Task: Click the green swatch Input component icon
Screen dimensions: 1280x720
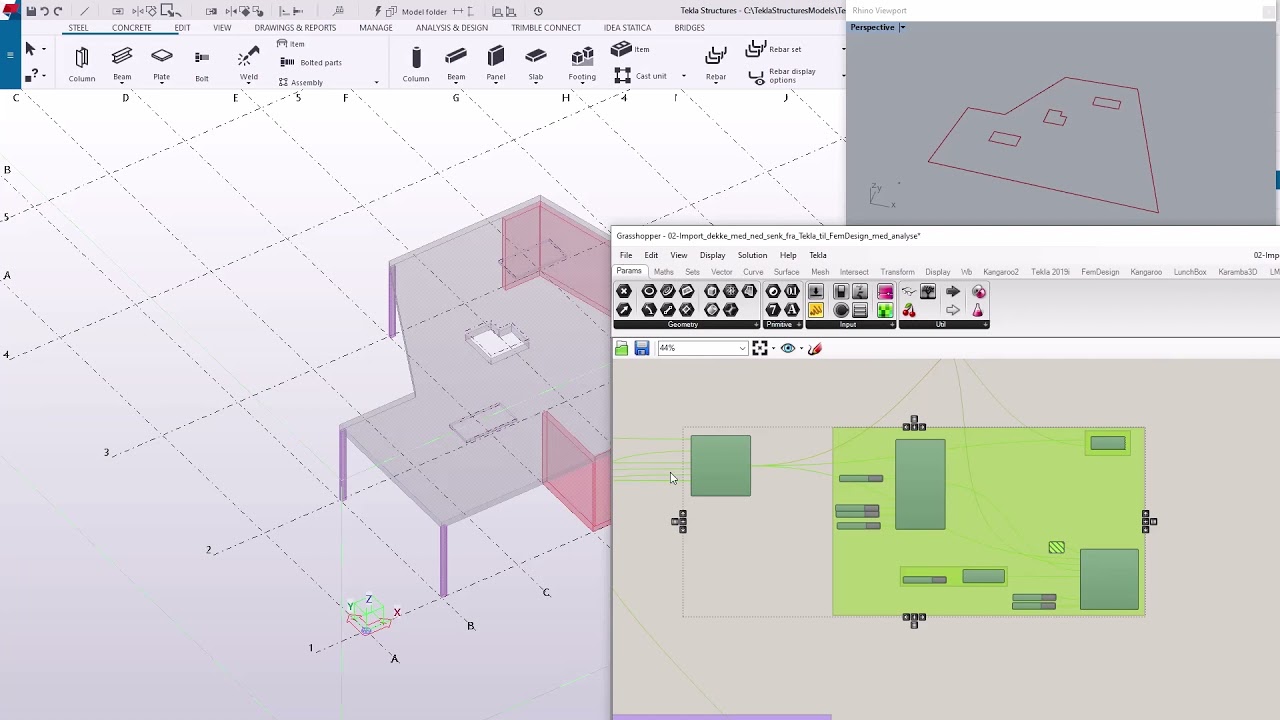Action: (885, 310)
